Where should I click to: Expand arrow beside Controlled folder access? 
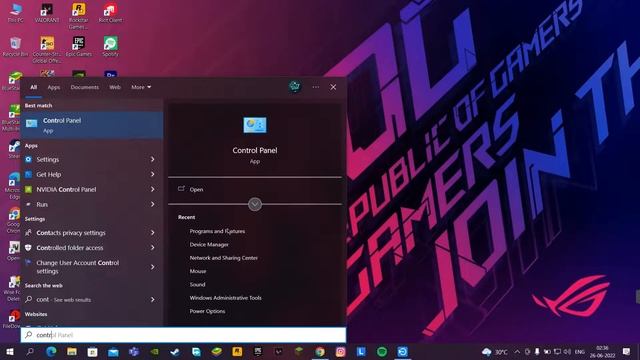coord(153,248)
